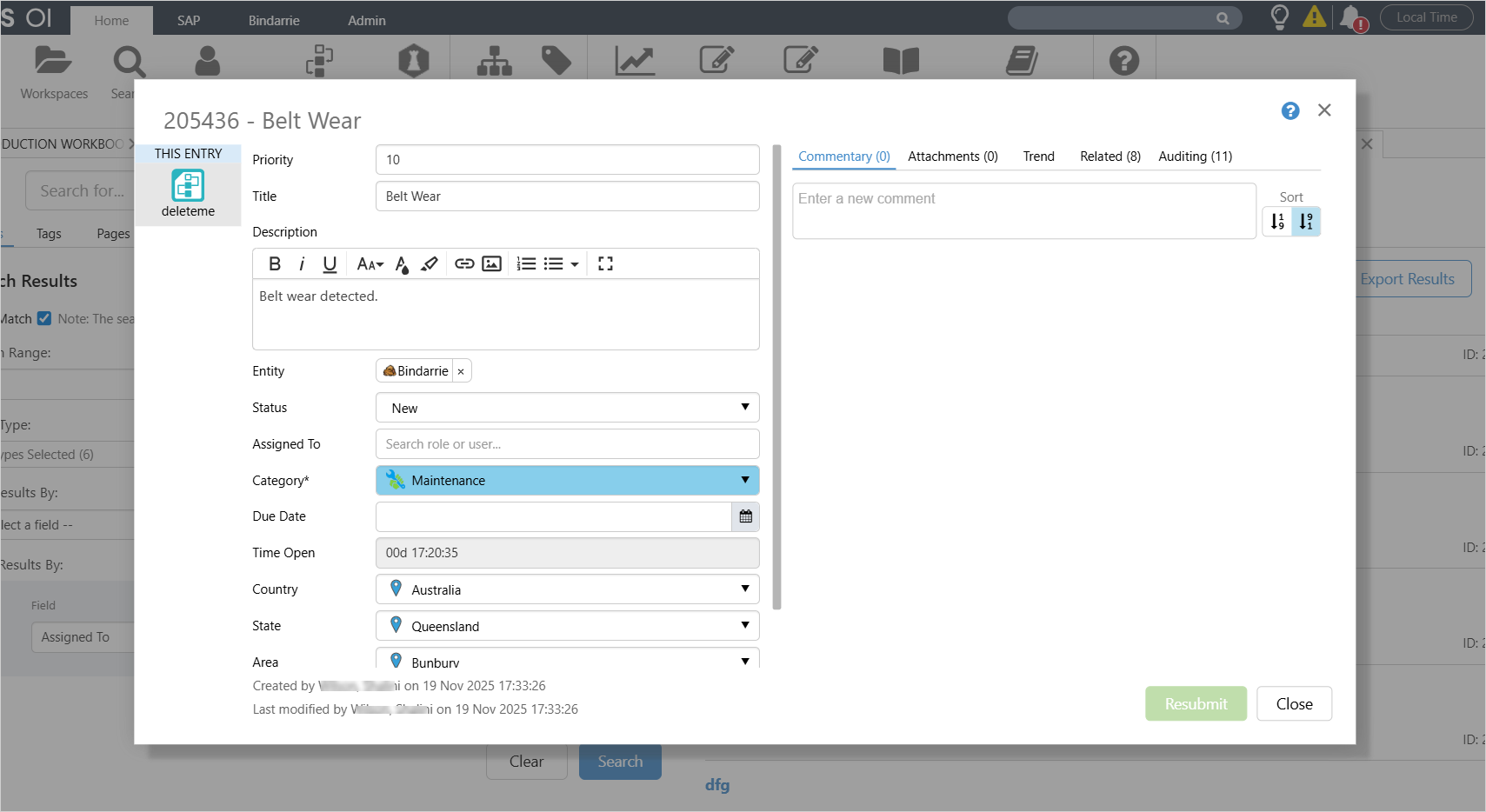The image size is (1486, 812).
Task: Remove the Bindarrie entity tag
Action: coord(461,372)
